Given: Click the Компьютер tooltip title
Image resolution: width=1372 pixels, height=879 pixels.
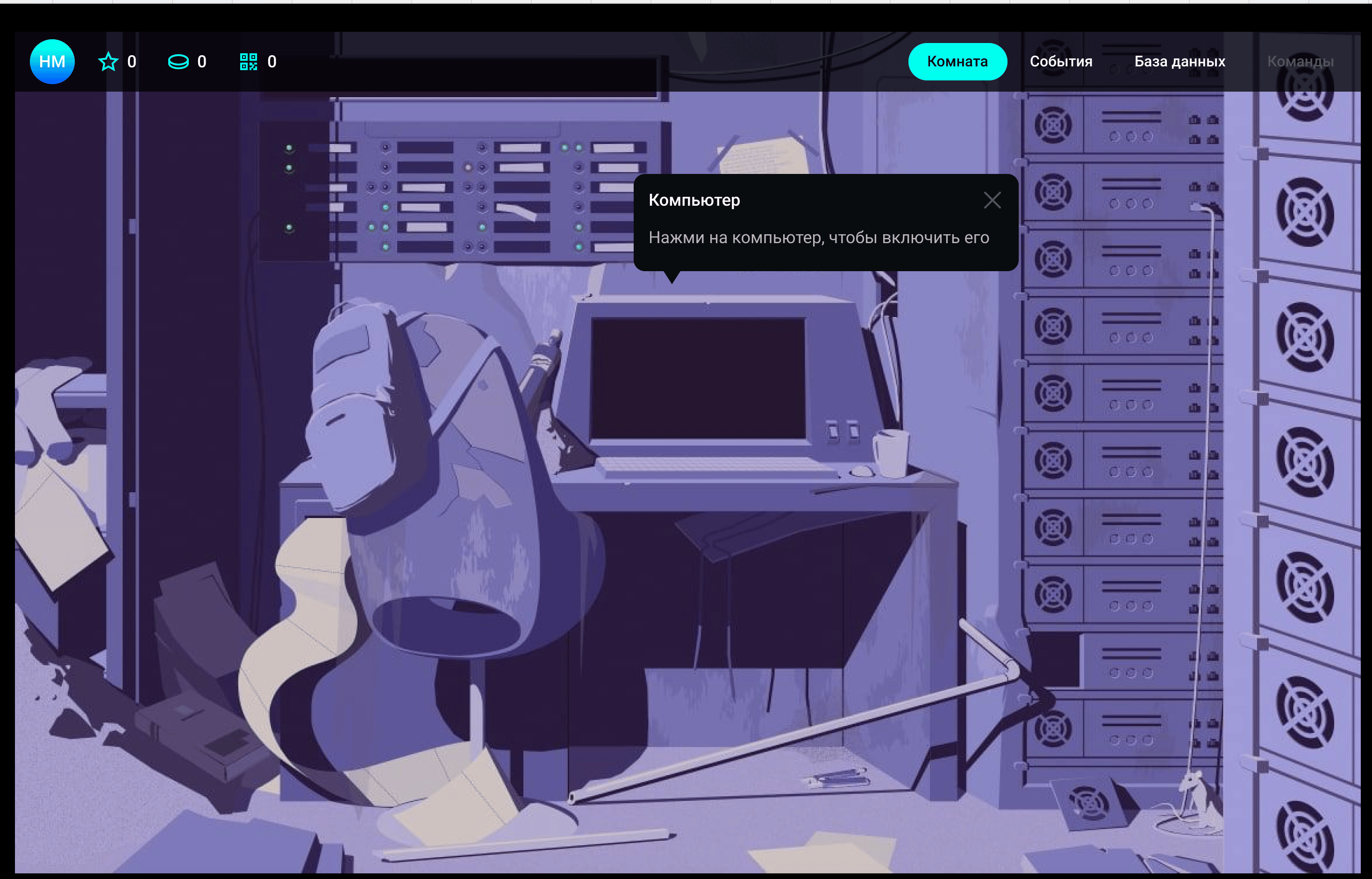Looking at the screenshot, I should point(693,200).
